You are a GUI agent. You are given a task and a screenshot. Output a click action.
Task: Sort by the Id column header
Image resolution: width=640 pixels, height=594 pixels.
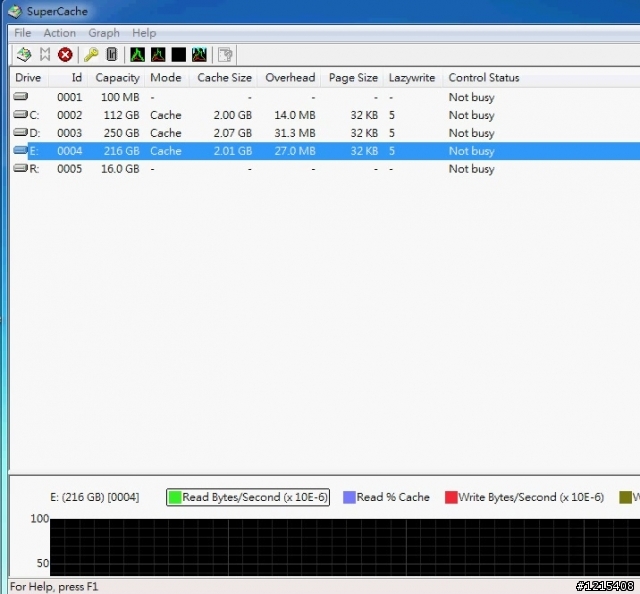[x=68, y=78]
